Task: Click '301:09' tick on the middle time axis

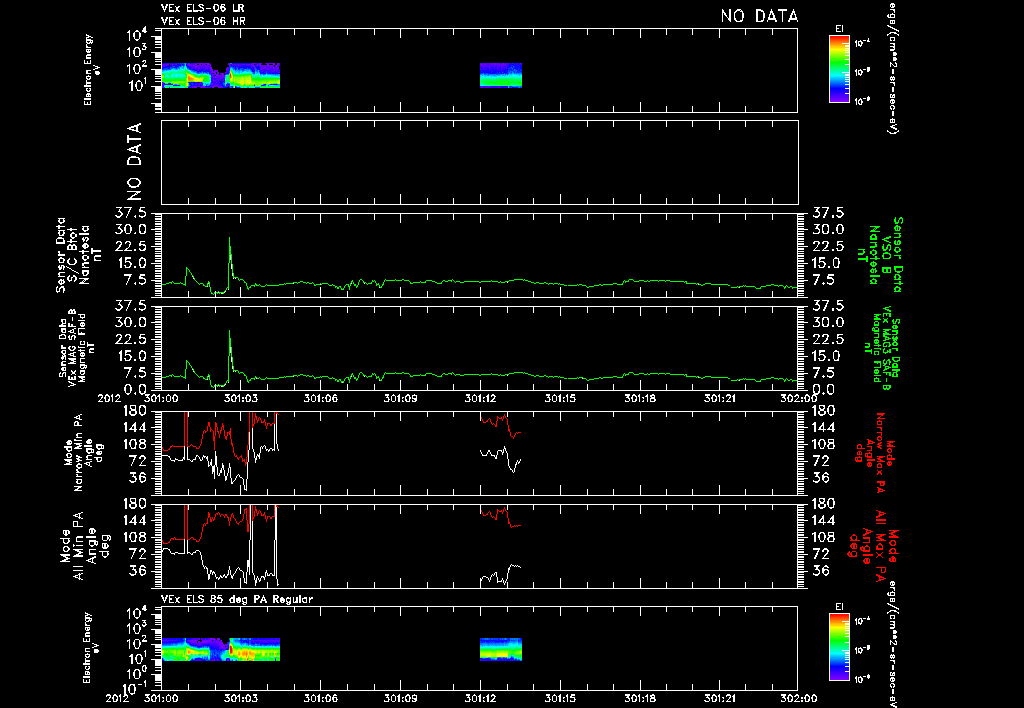Action: coord(400,398)
